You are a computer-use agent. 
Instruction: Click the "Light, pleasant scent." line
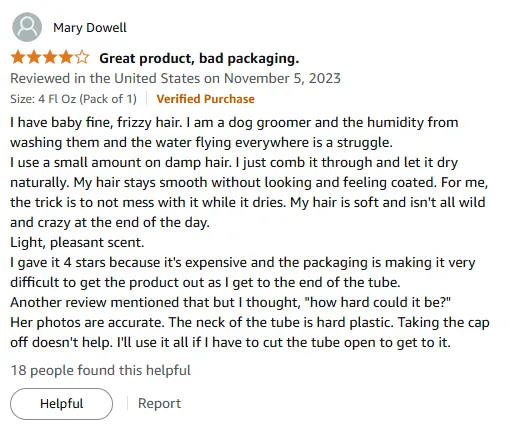77,242
